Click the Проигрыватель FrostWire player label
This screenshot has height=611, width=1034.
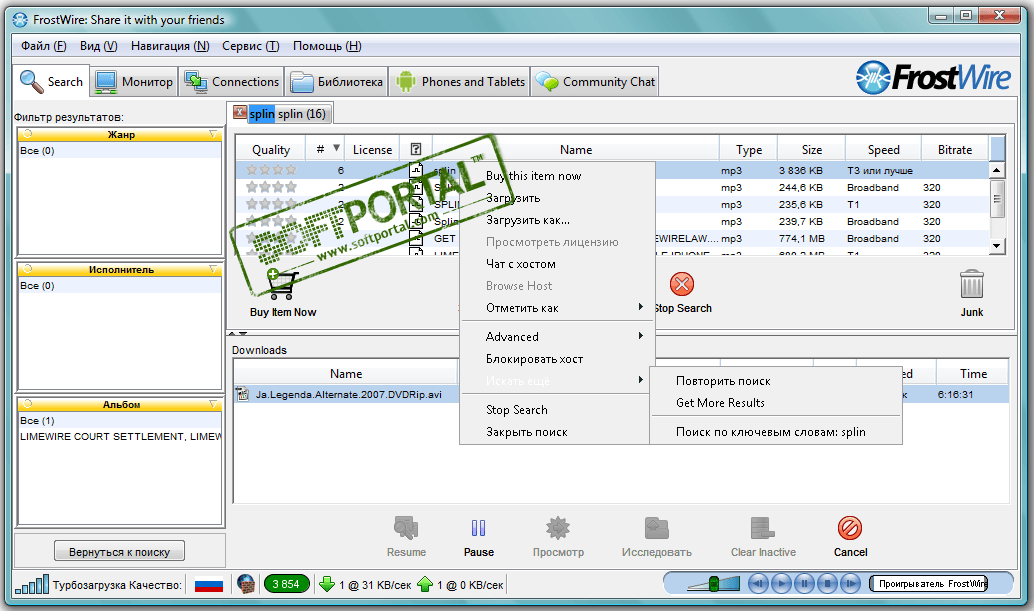point(928,583)
